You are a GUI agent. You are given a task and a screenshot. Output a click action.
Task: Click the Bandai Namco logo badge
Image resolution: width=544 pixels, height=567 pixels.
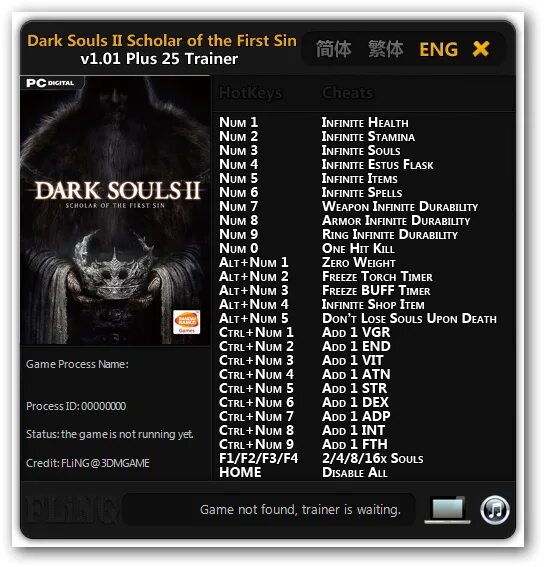(187, 321)
